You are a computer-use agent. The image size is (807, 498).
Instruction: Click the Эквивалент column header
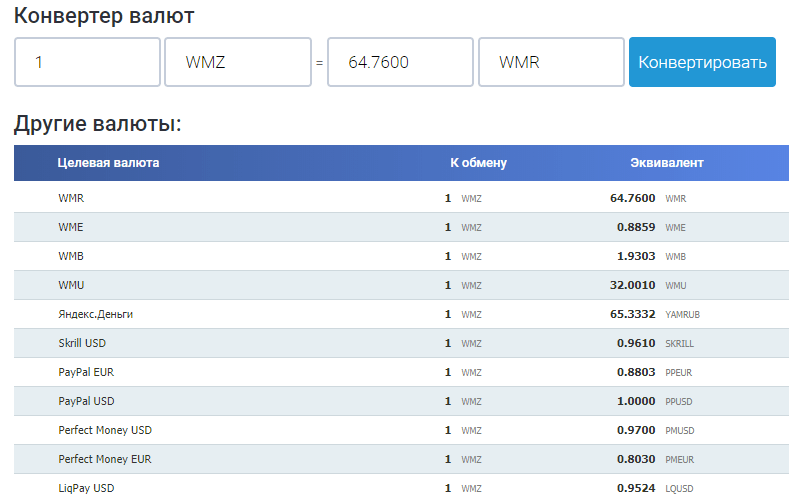click(667, 163)
